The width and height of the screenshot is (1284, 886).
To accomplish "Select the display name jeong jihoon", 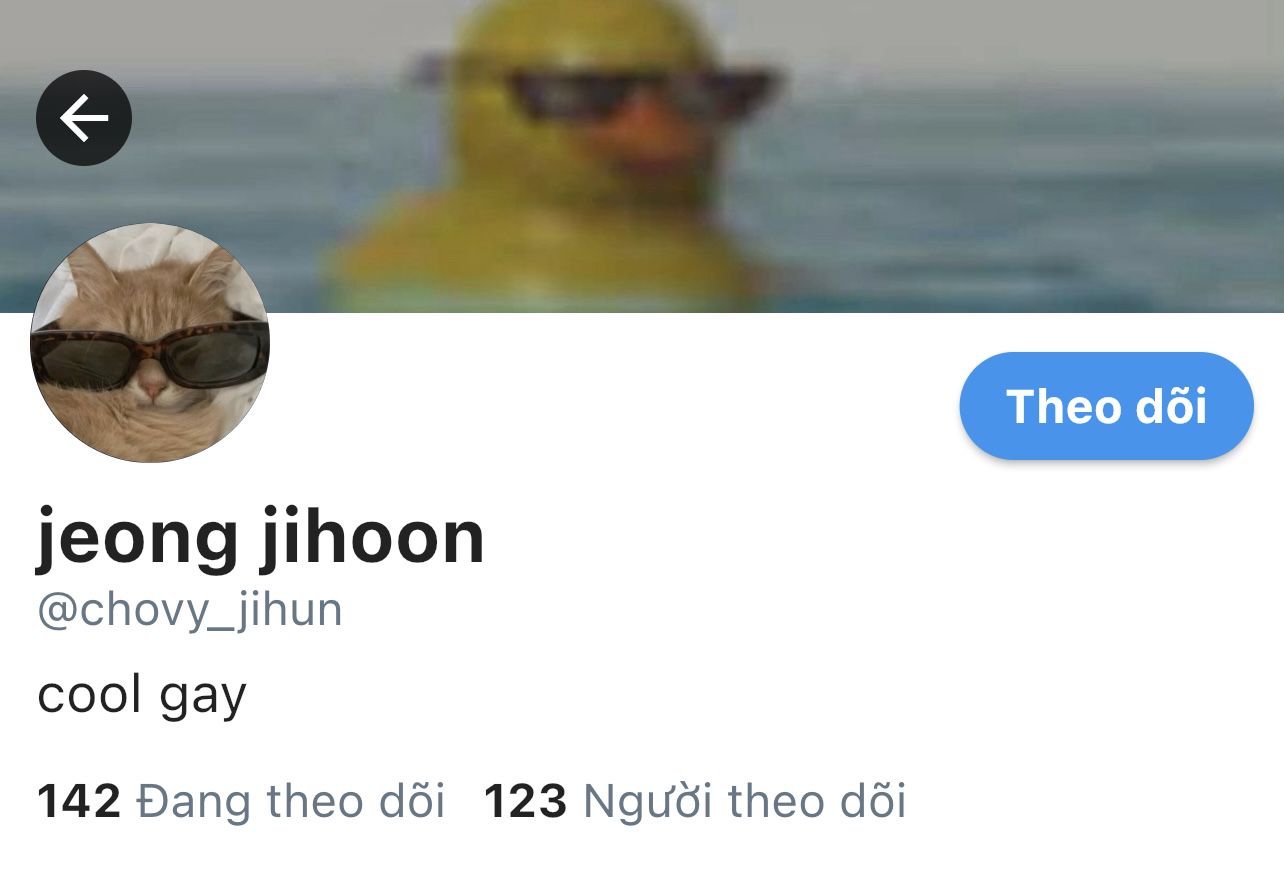I will (x=261, y=538).
